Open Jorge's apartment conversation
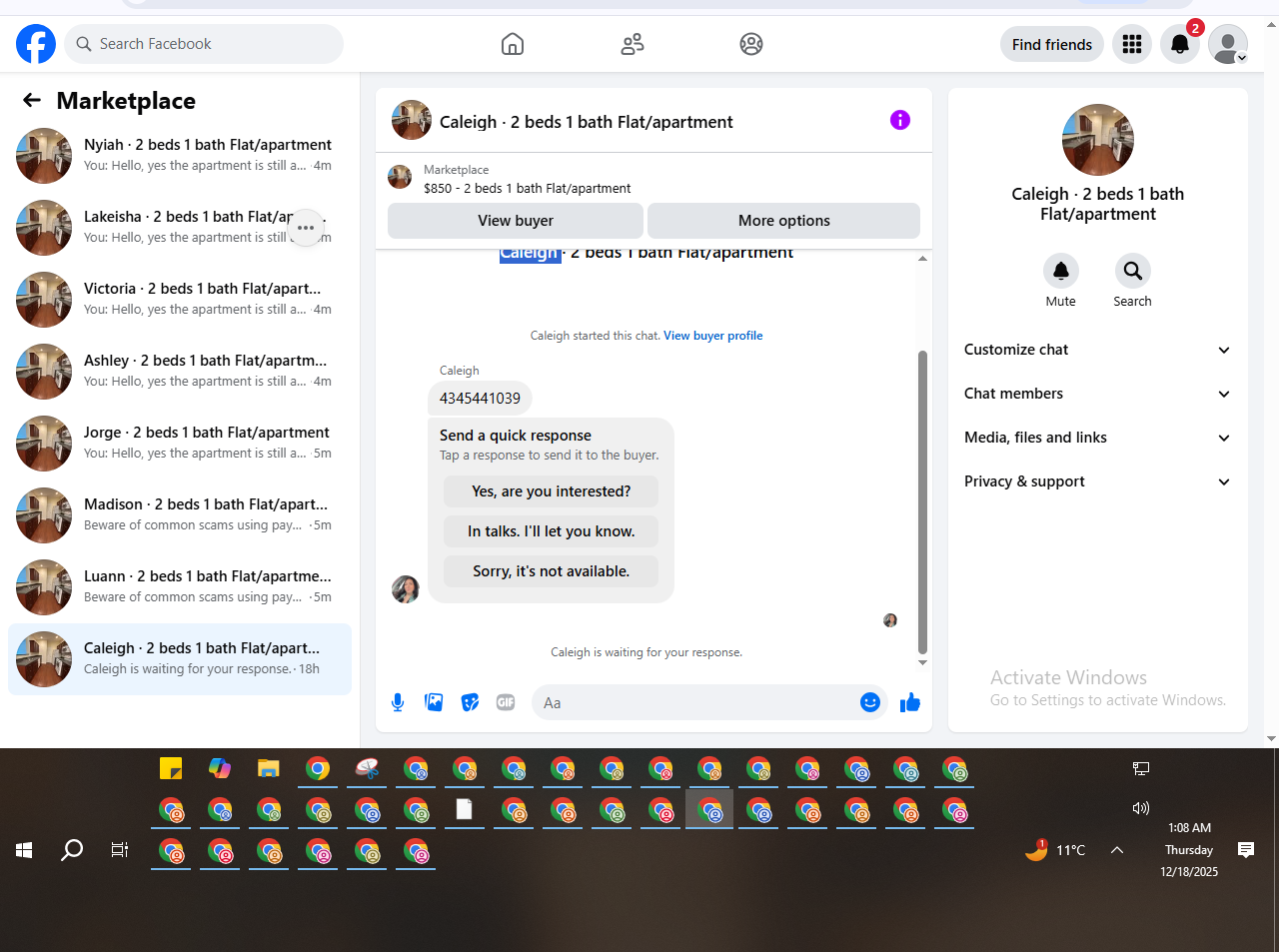Screen dimensions: 1279x952 180,444
